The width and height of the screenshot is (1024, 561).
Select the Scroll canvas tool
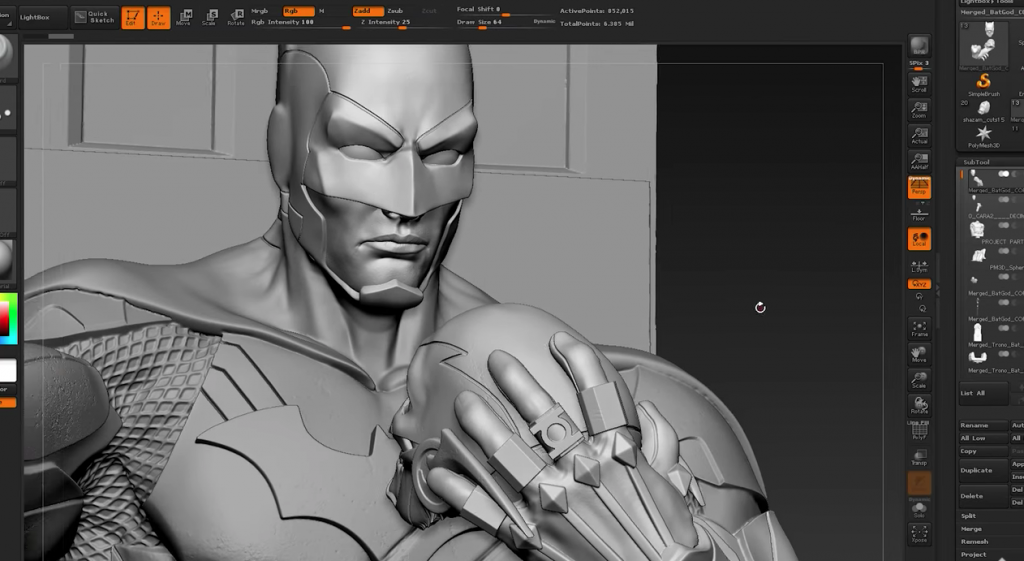[920, 84]
